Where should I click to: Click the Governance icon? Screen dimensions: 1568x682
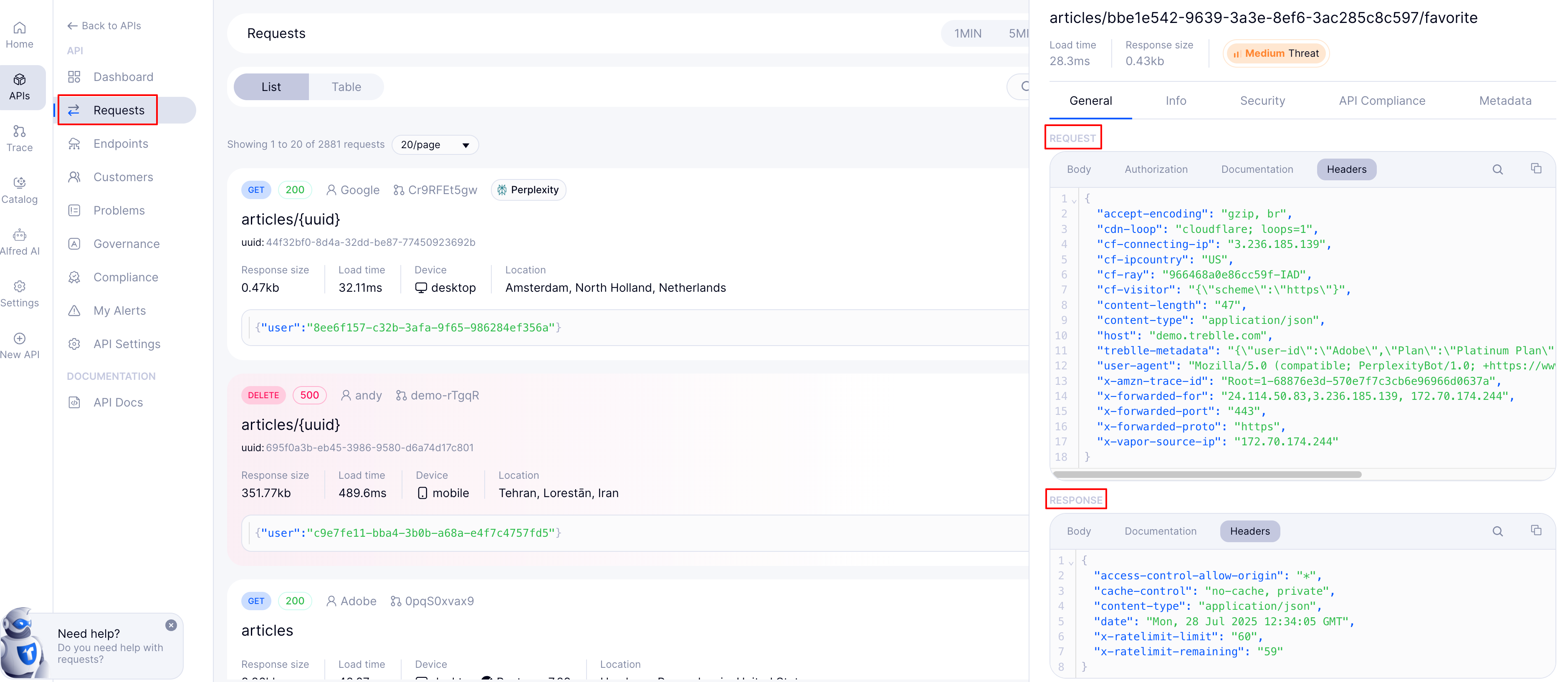pos(74,244)
